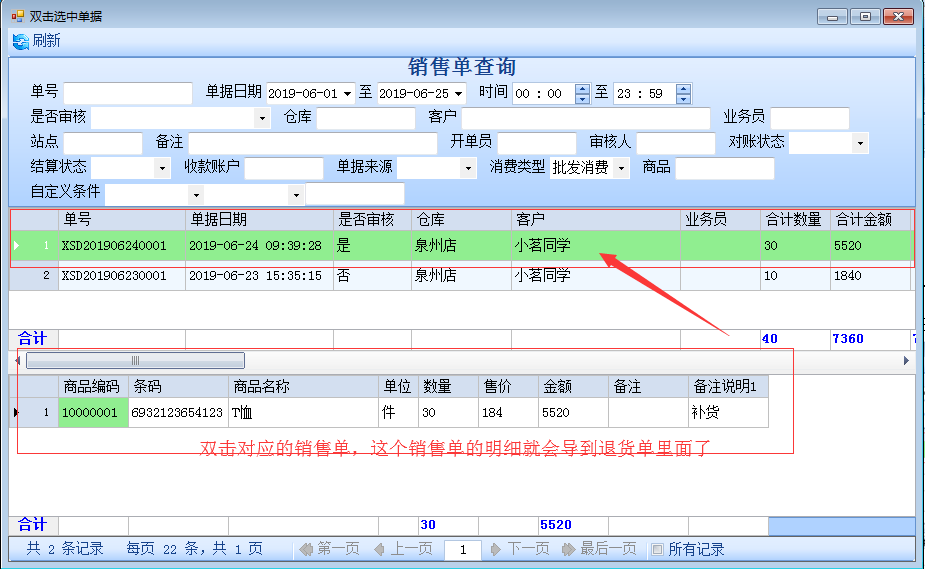Go to 上一页 pagination button
925x569 pixels.
point(404,550)
